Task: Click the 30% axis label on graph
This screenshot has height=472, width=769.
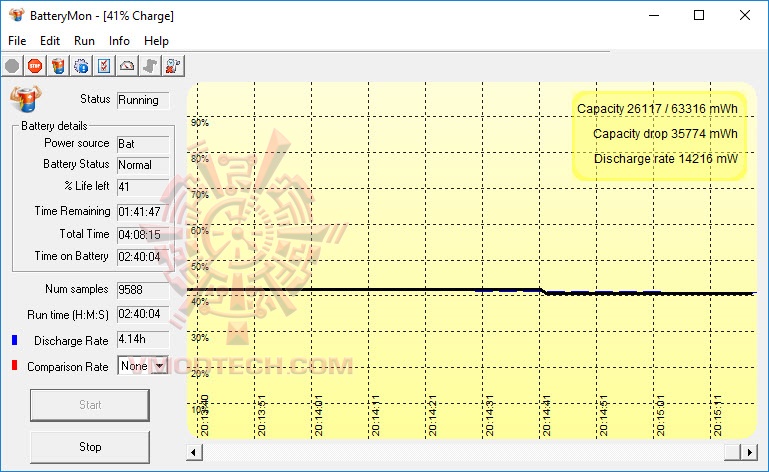Action: (x=200, y=338)
